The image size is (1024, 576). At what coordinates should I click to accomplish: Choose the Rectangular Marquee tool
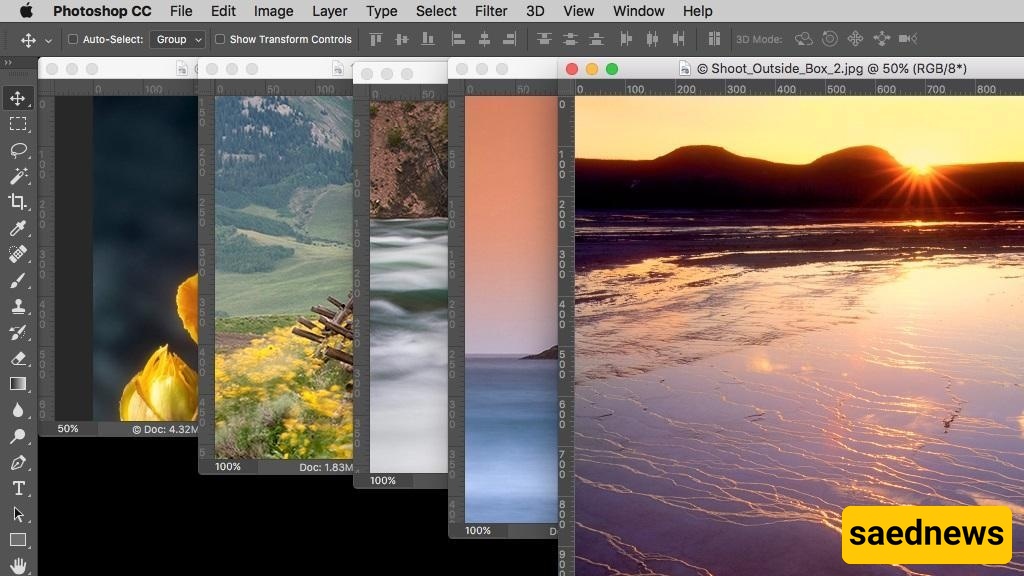pyautogui.click(x=18, y=124)
